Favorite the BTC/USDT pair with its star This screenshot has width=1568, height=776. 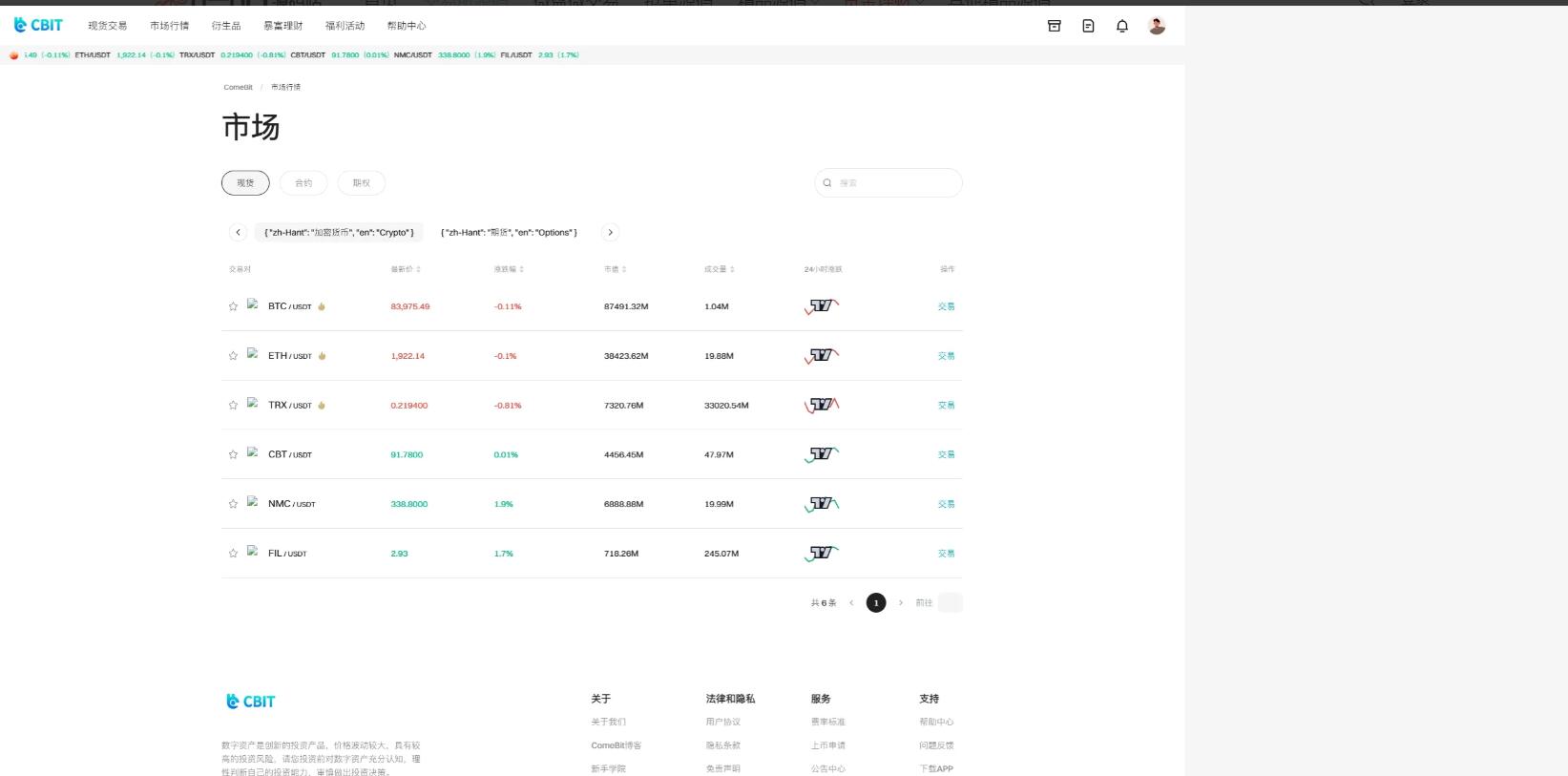click(x=233, y=306)
